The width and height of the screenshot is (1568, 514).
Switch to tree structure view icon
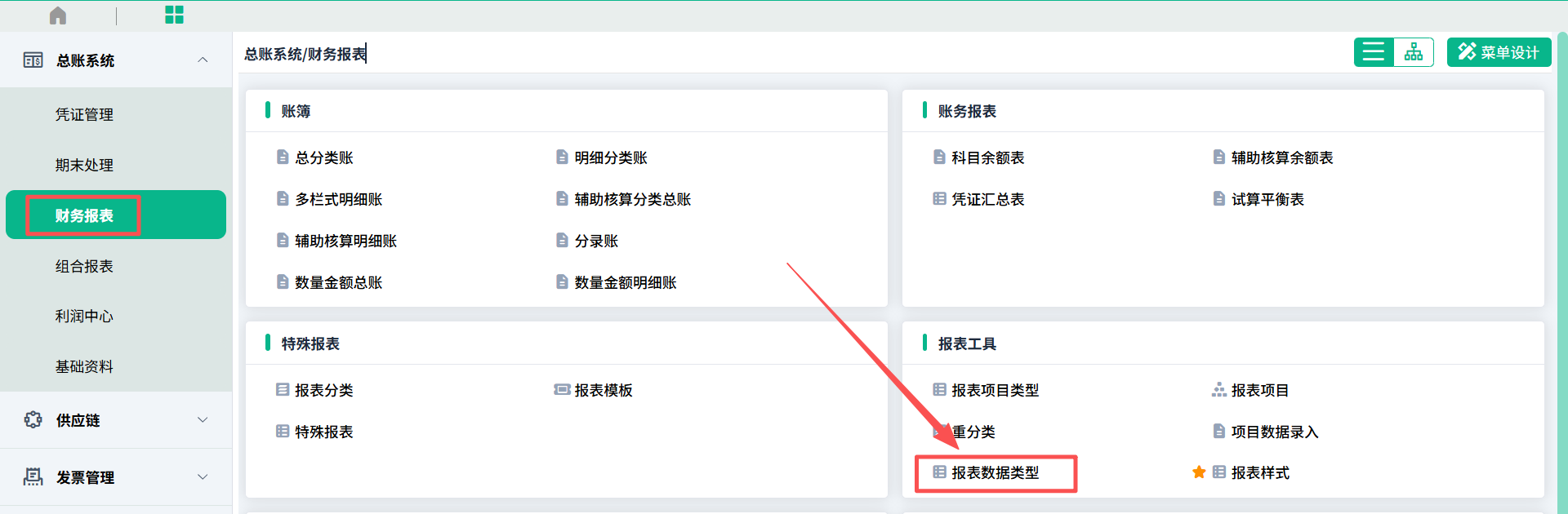(1414, 52)
